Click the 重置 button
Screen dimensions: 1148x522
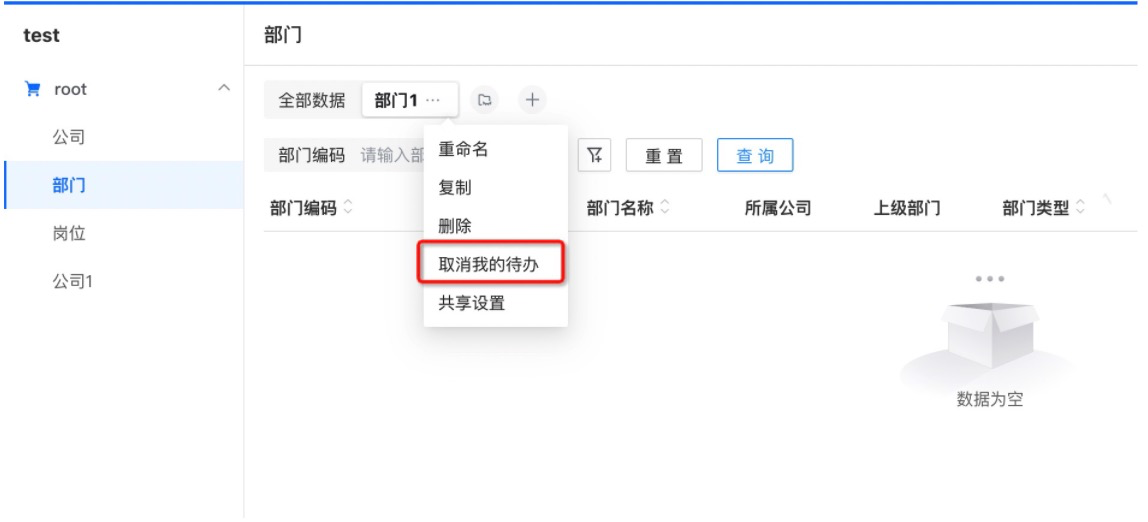pyautogui.click(x=664, y=155)
